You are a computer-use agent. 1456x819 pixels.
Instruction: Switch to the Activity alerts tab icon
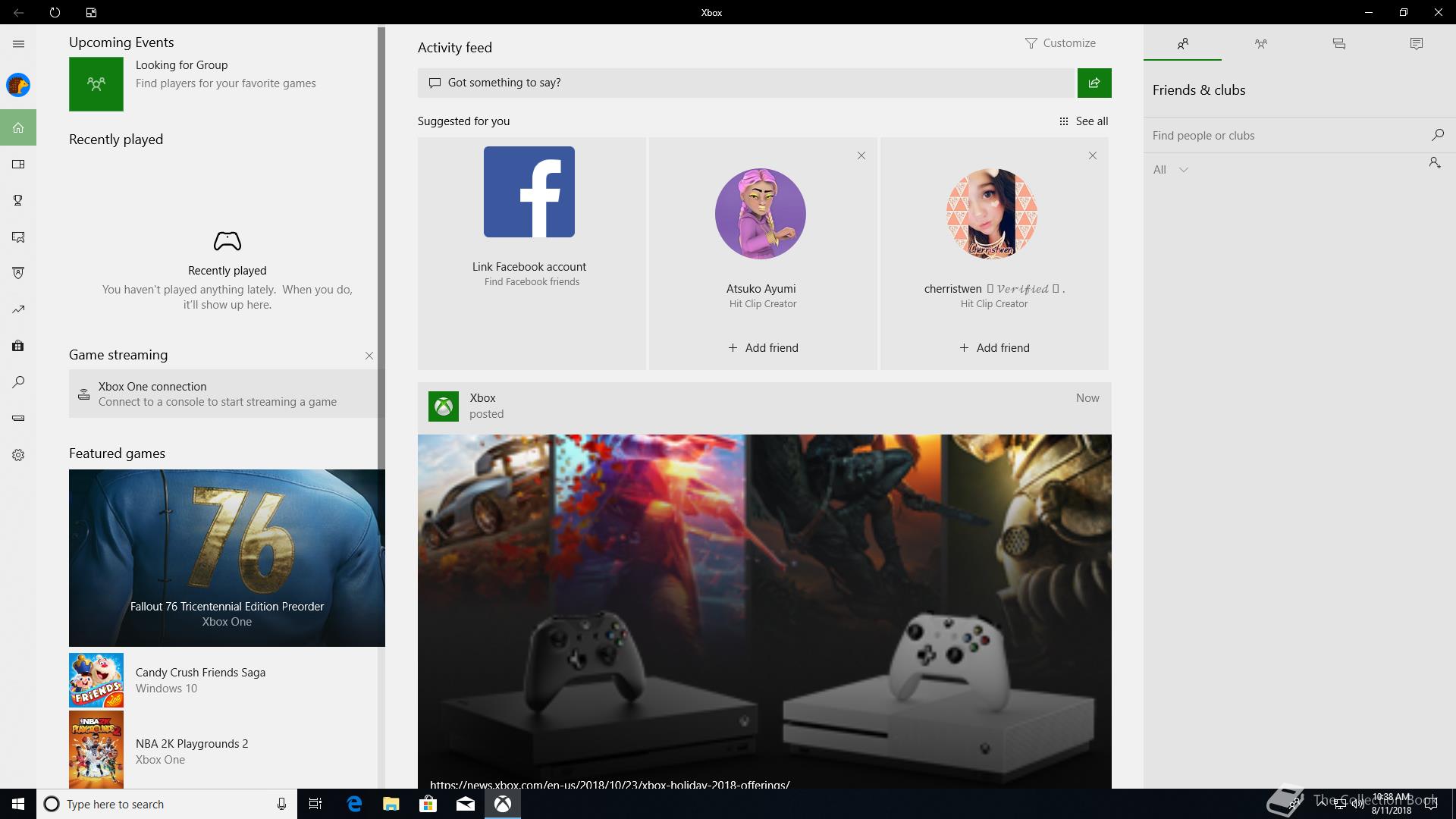1417,44
